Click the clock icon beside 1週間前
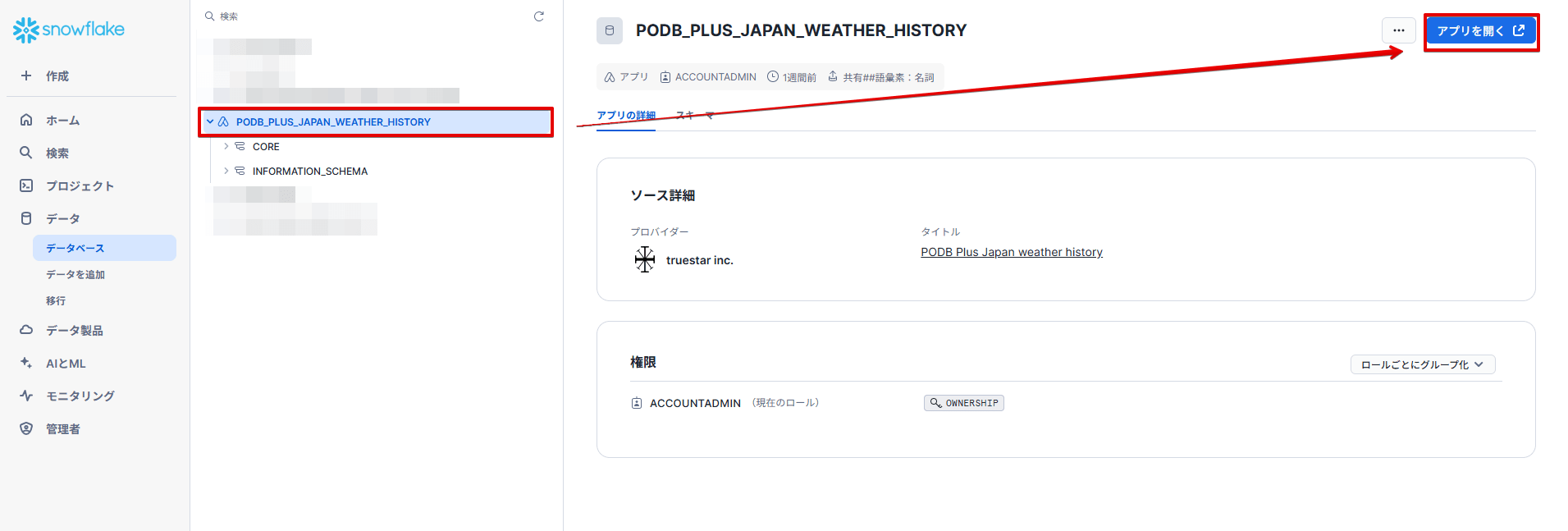 [773, 76]
